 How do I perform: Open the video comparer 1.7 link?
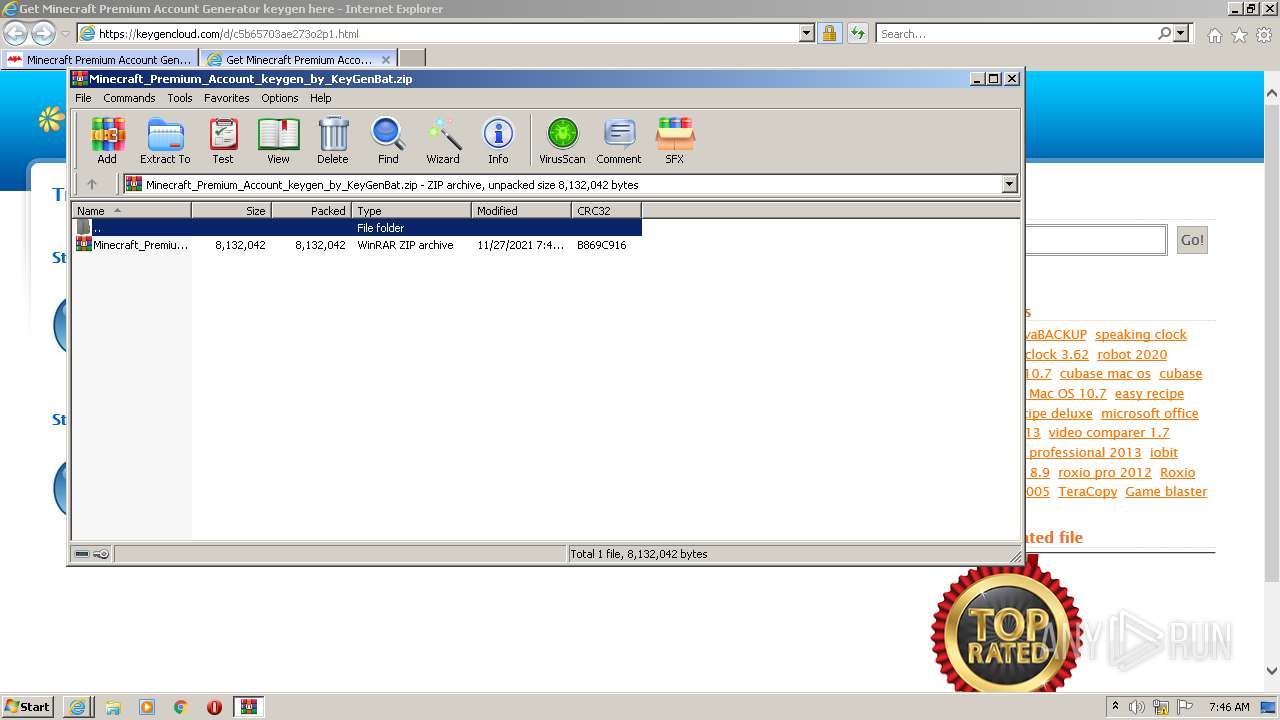pos(1109,432)
